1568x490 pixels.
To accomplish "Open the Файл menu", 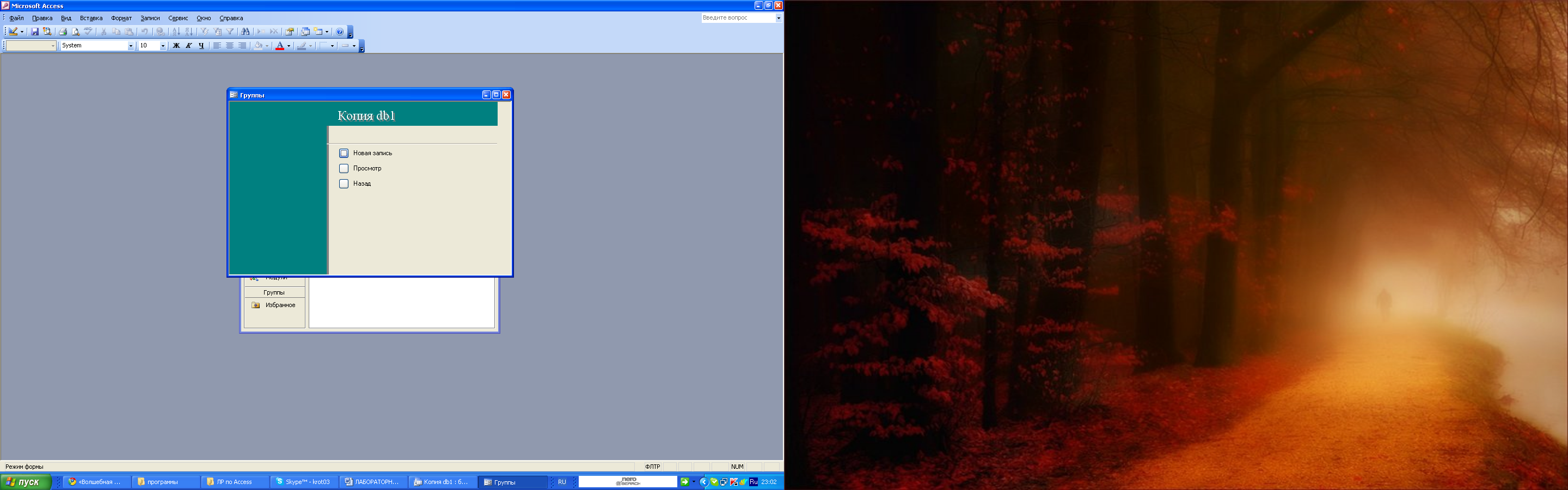I will (x=16, y=19).
